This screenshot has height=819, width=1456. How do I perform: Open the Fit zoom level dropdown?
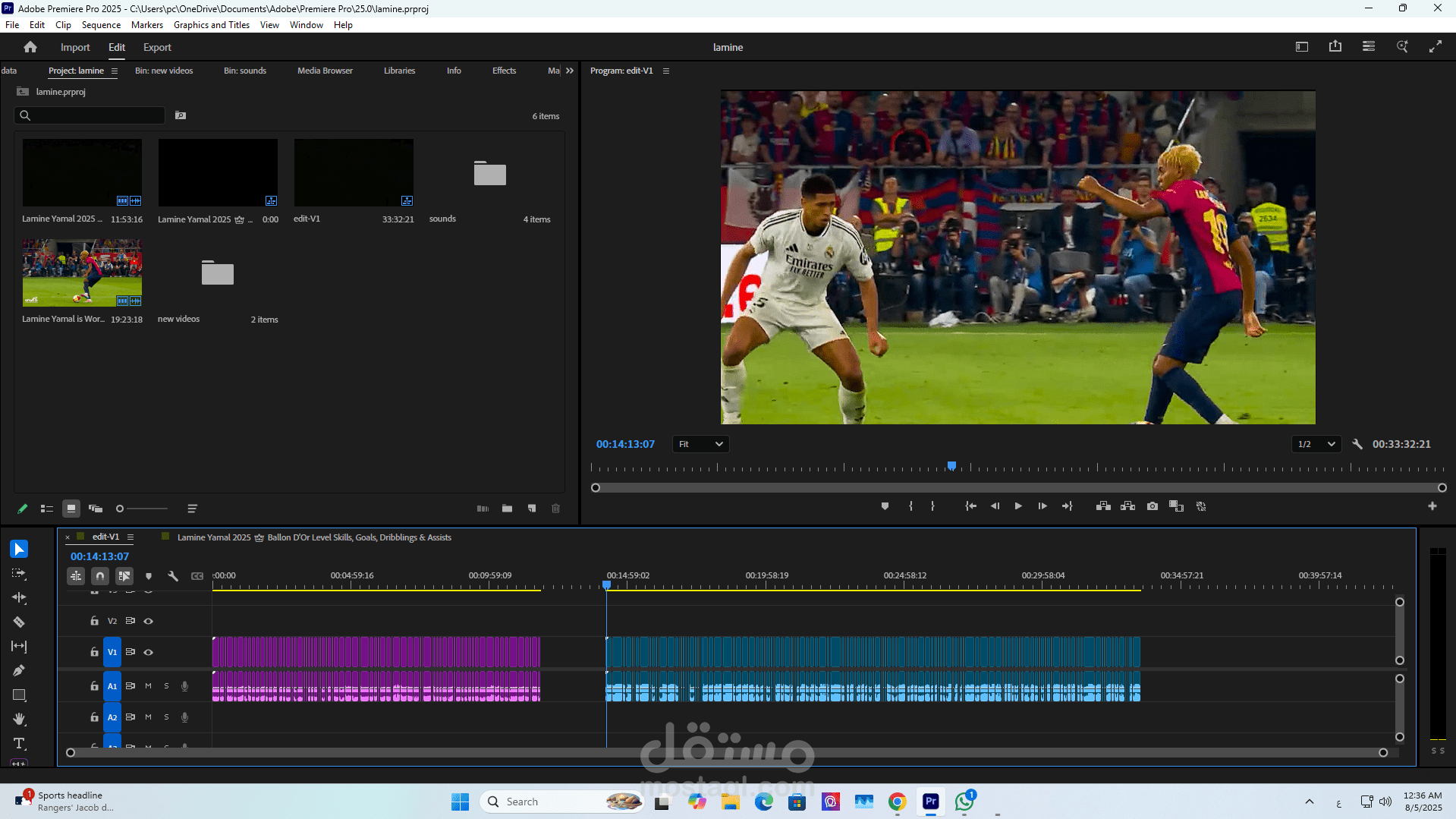point(700,444)
